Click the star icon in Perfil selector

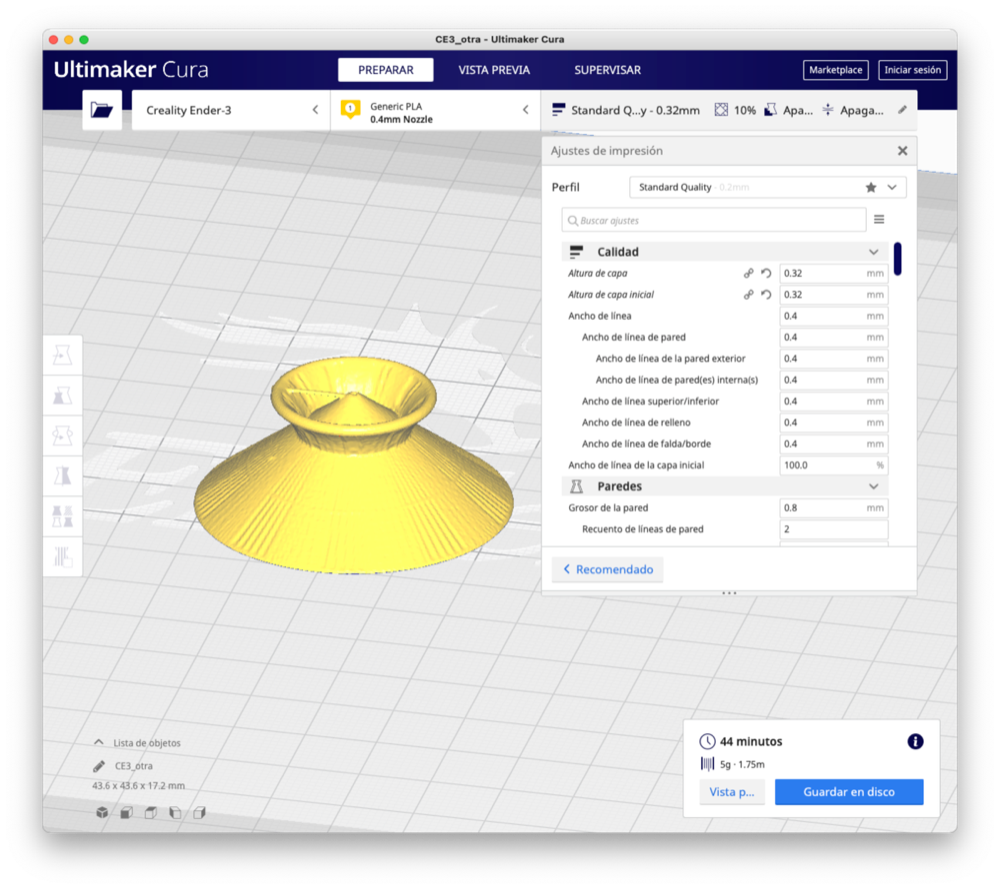pos(871,187)
